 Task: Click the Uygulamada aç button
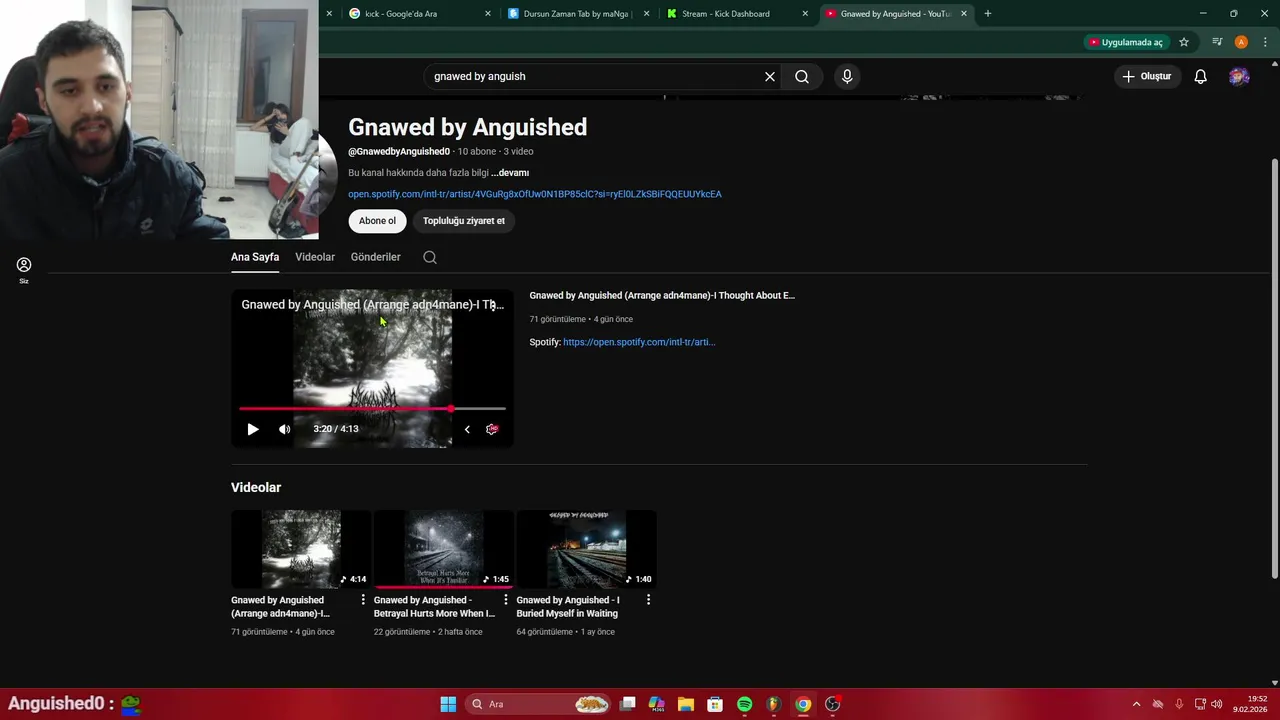(x=1126, y=42)
